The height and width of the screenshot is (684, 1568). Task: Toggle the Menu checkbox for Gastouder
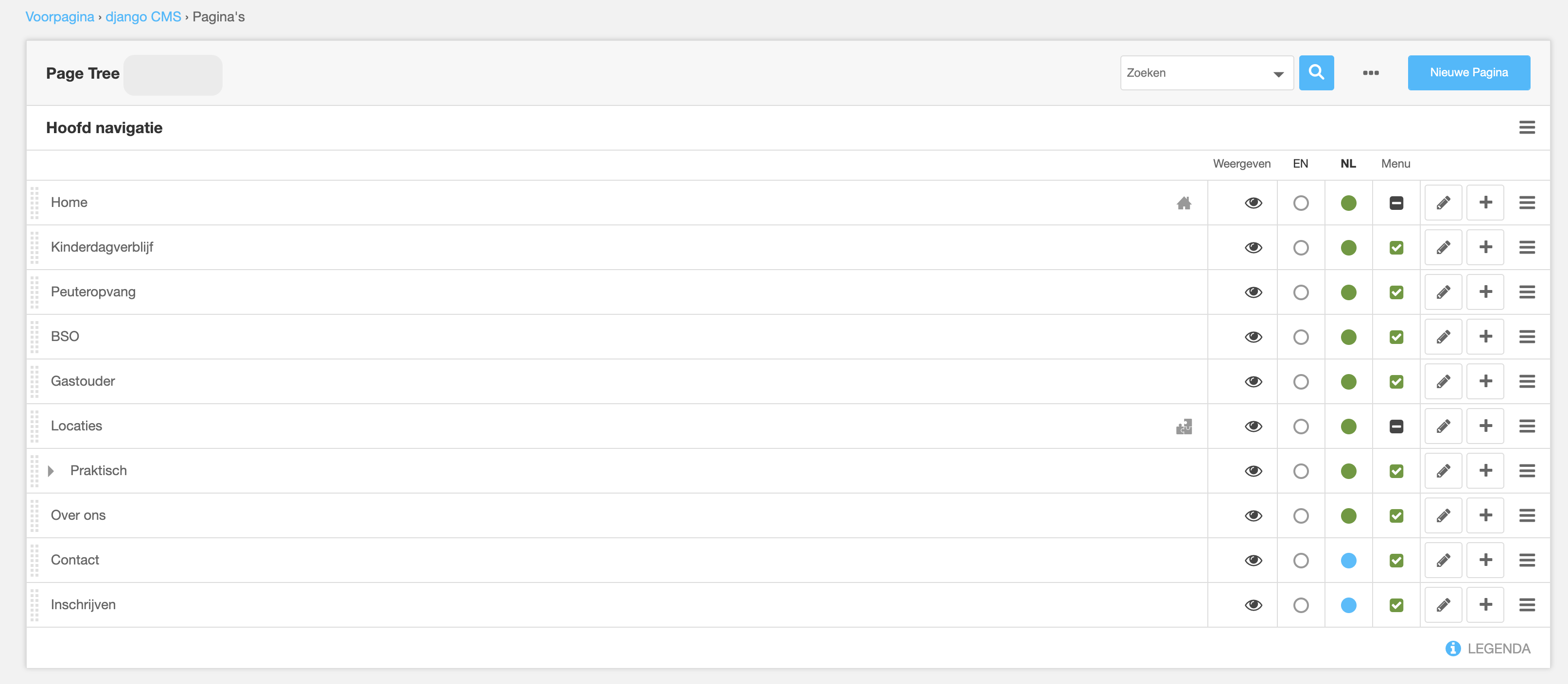pyautogui.click(x=1396, y=381)
